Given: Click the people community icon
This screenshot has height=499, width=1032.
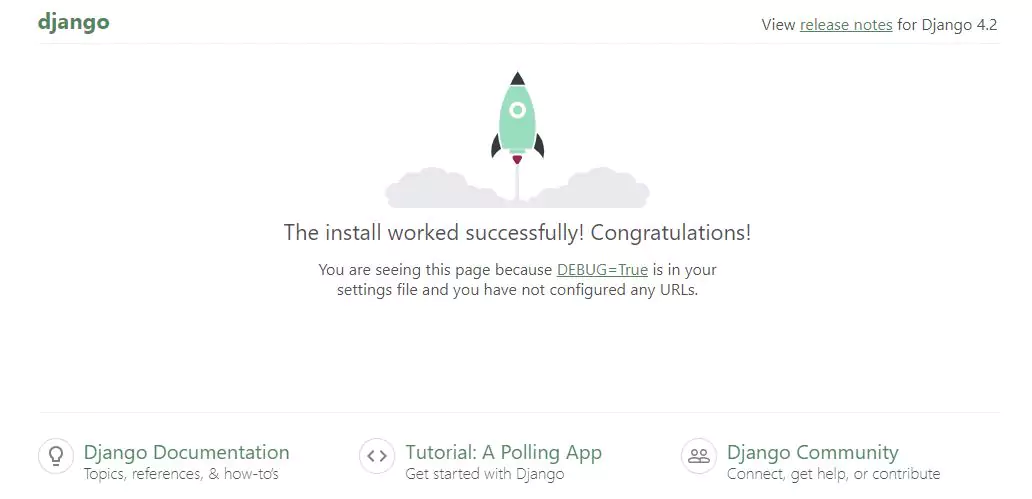Looking at the screenshot, I should coord(699,456).
